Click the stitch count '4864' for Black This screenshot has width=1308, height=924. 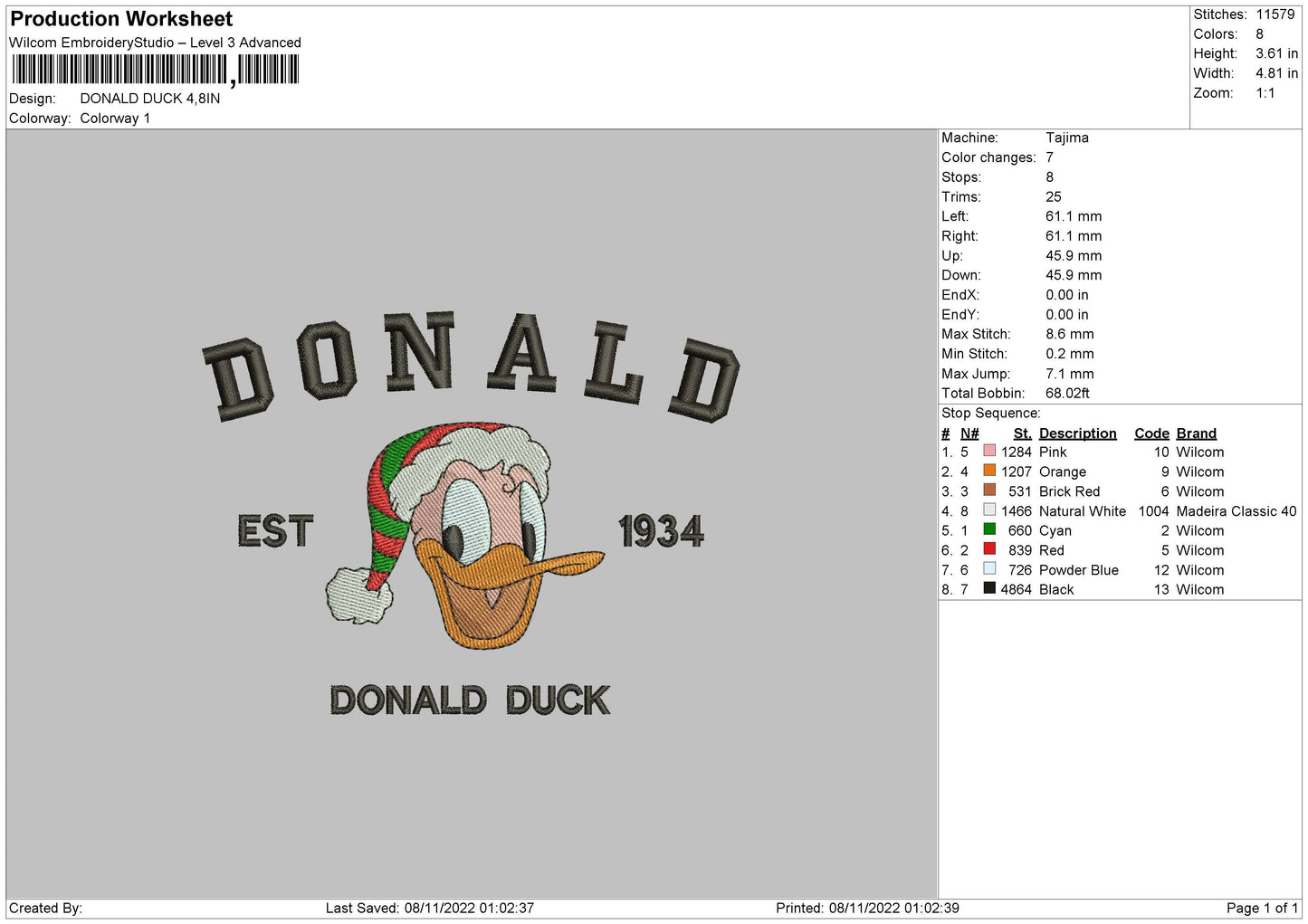point(1016,589)
